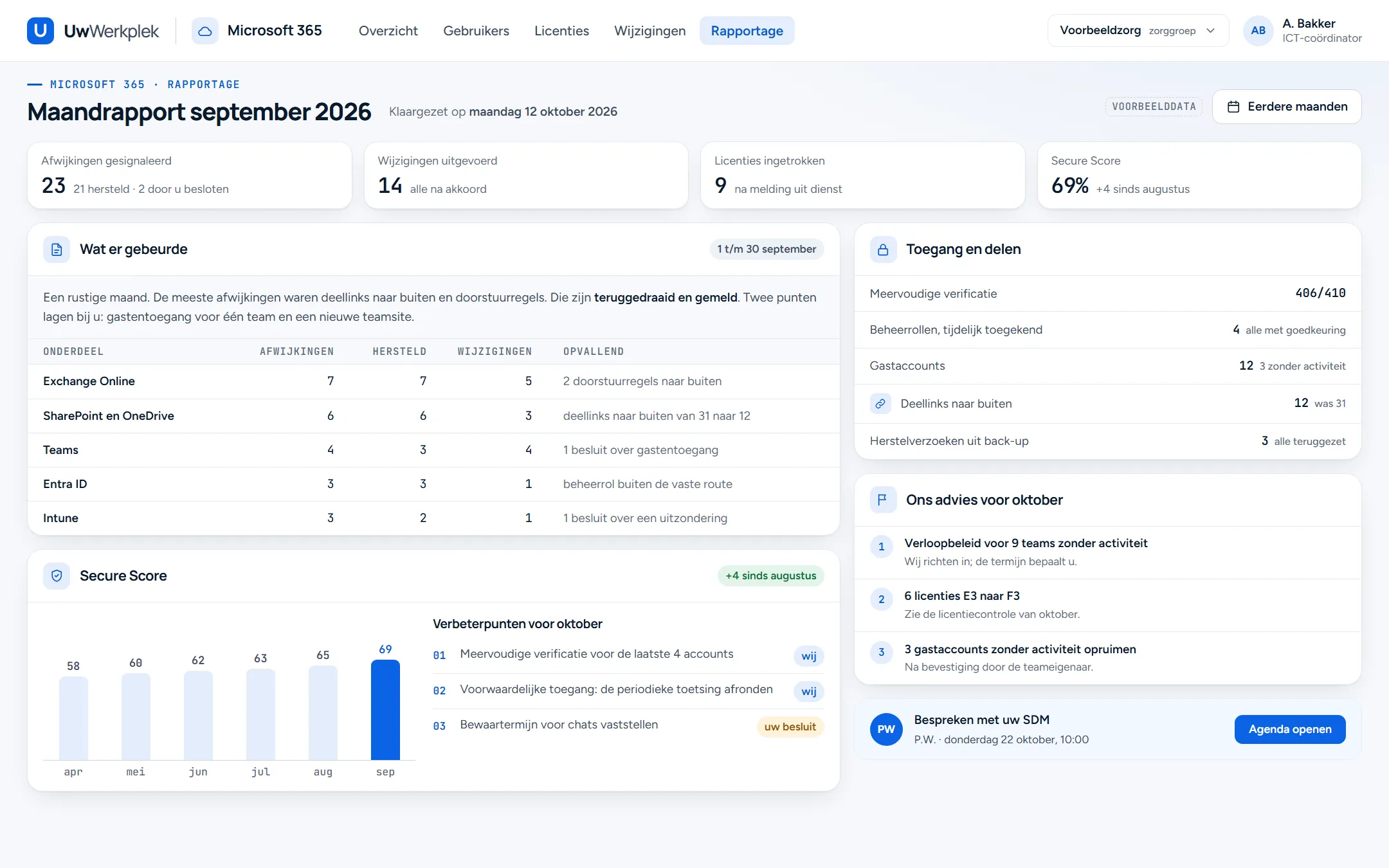Click the Exchange Online row name

[89, 381]
